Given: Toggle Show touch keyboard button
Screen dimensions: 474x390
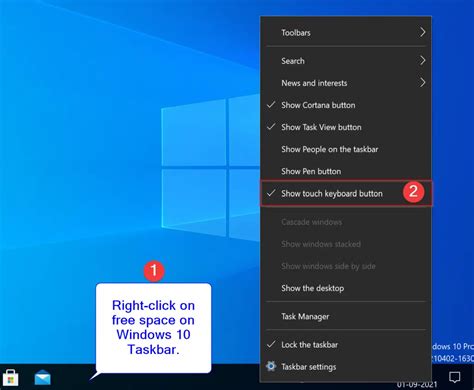Looking at the screenshot, I should (x=346, y=193).
